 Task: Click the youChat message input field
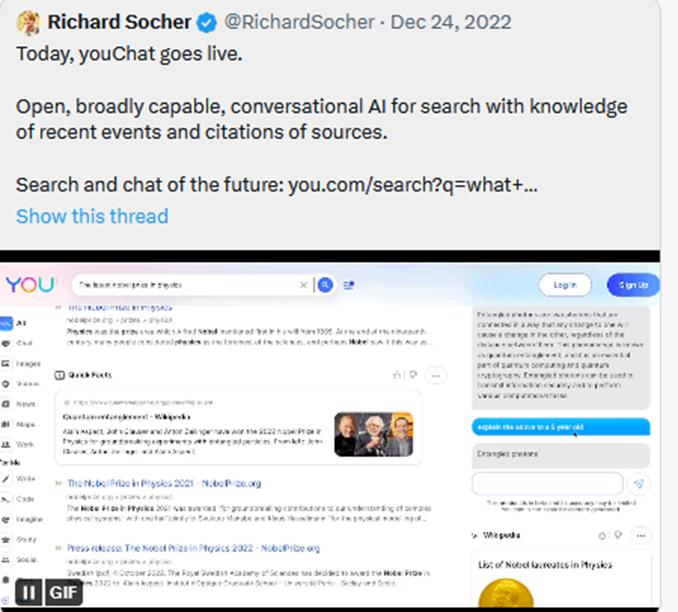pyautogui.click(x=548, y=484)
